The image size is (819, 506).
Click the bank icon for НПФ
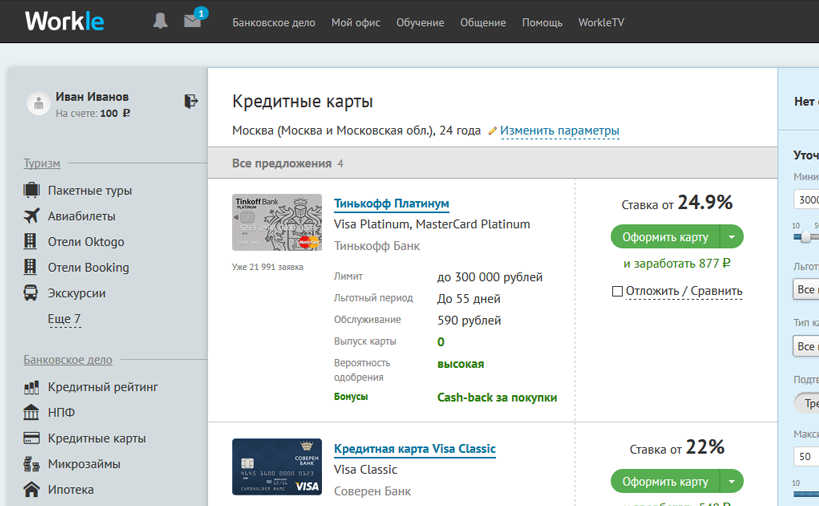(31, 412)
